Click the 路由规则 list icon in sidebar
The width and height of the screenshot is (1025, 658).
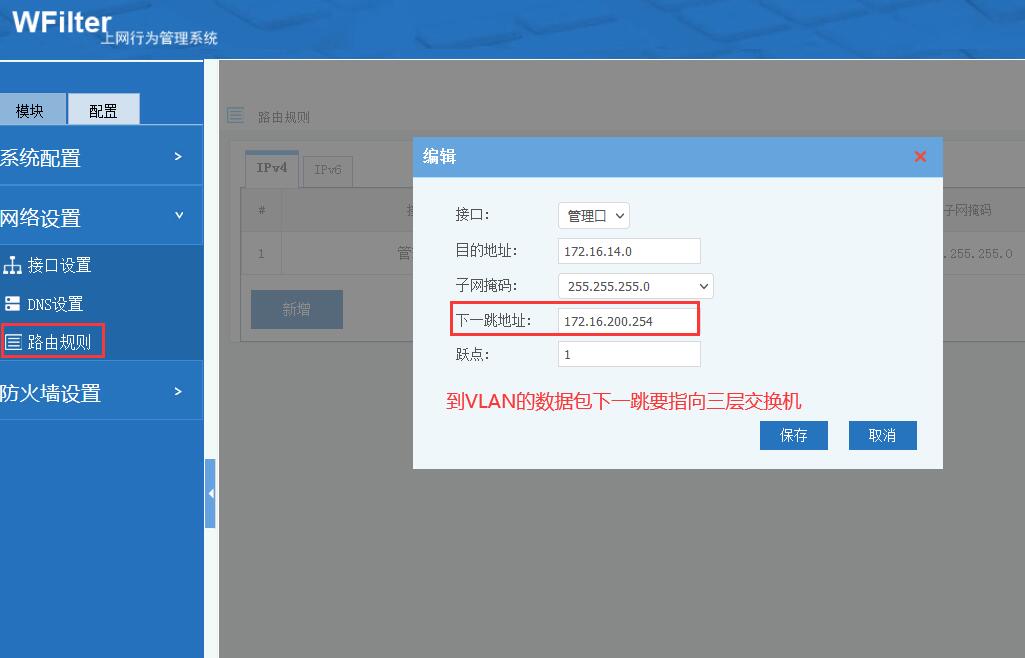tap(13, 342)
